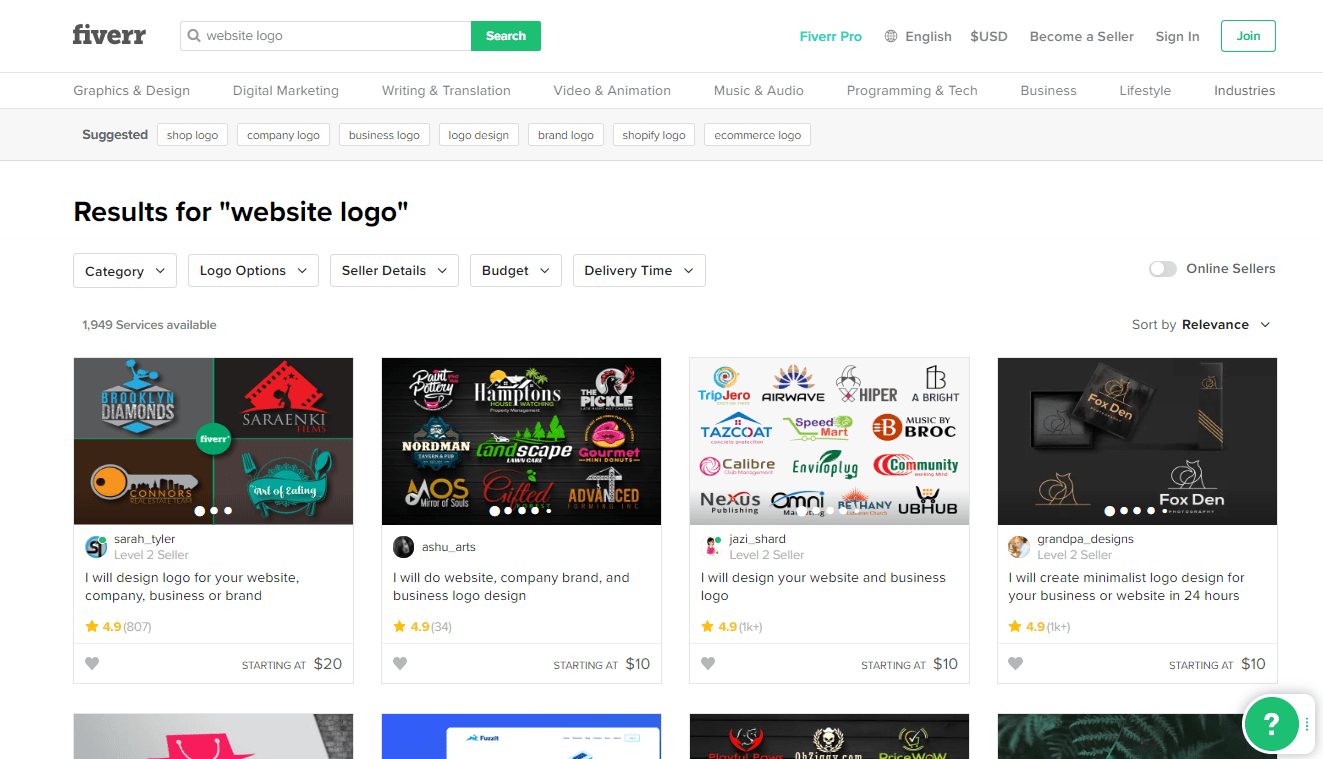Click the sarah_tyler seller name

click(x=144, y=539)
